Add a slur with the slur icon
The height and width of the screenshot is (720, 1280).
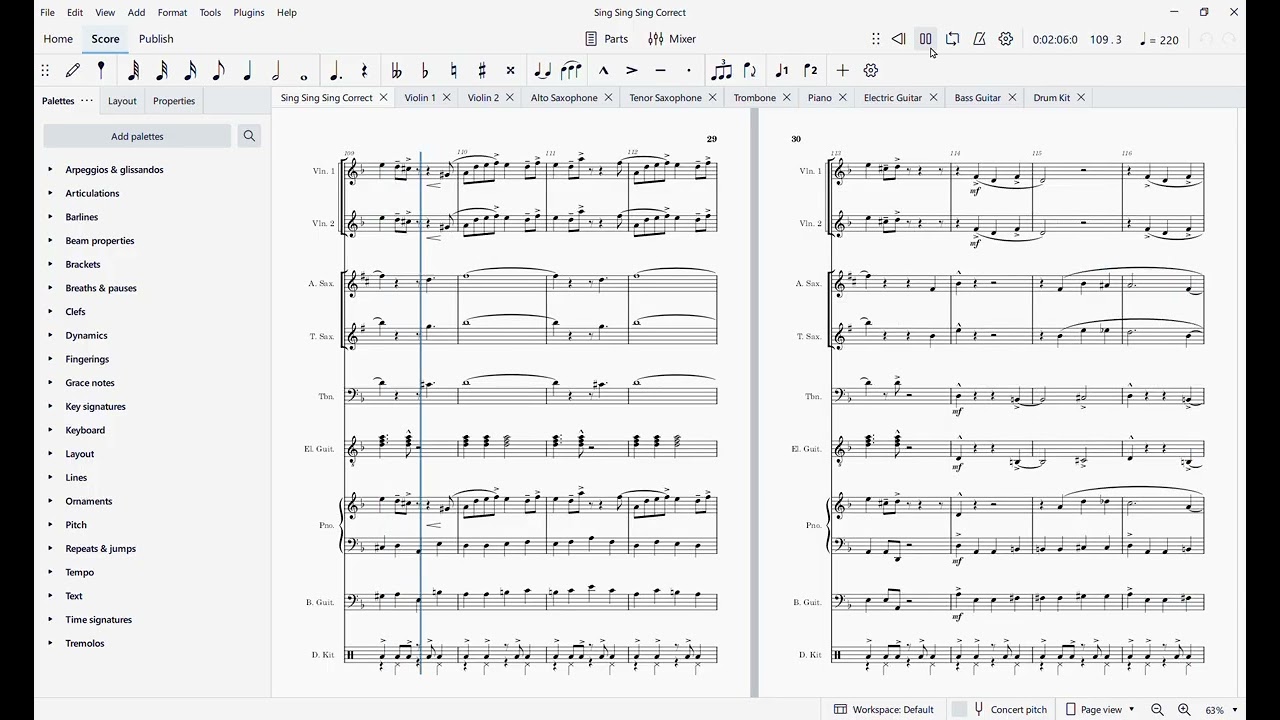572,71
